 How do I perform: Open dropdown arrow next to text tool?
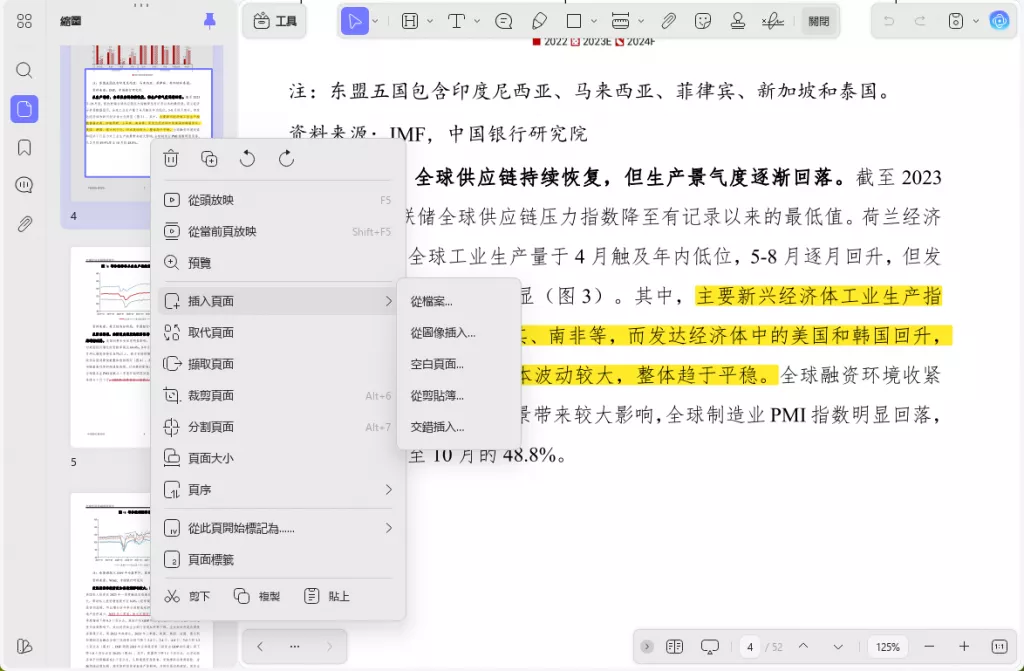point(477,21)
